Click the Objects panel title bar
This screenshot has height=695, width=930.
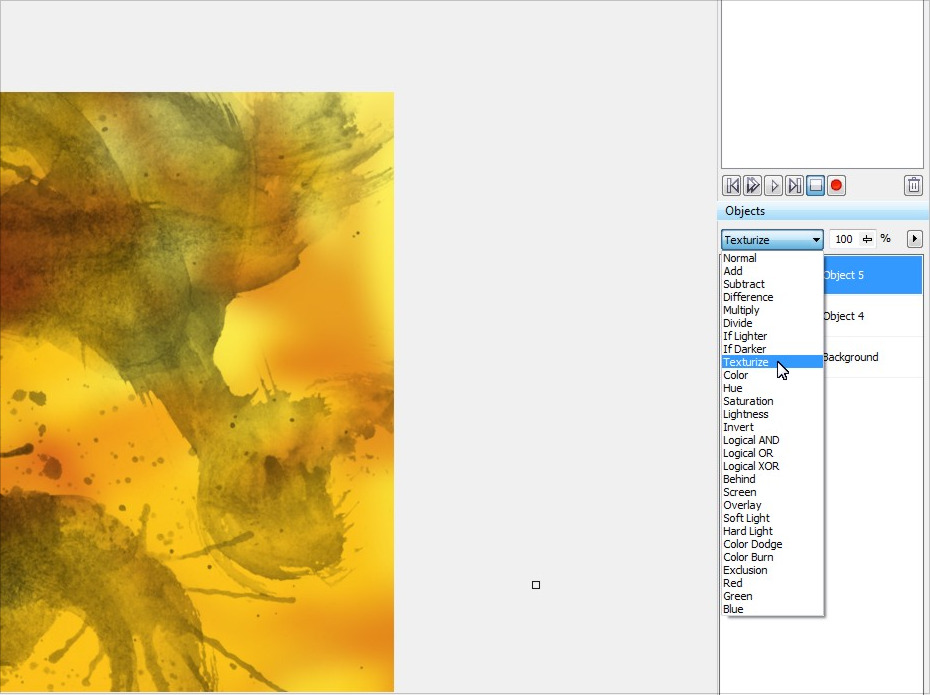pyautogui.click(x=820, y=211)
